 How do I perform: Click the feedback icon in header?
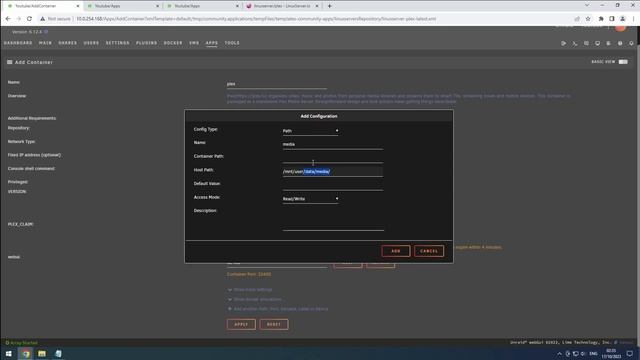586,43
